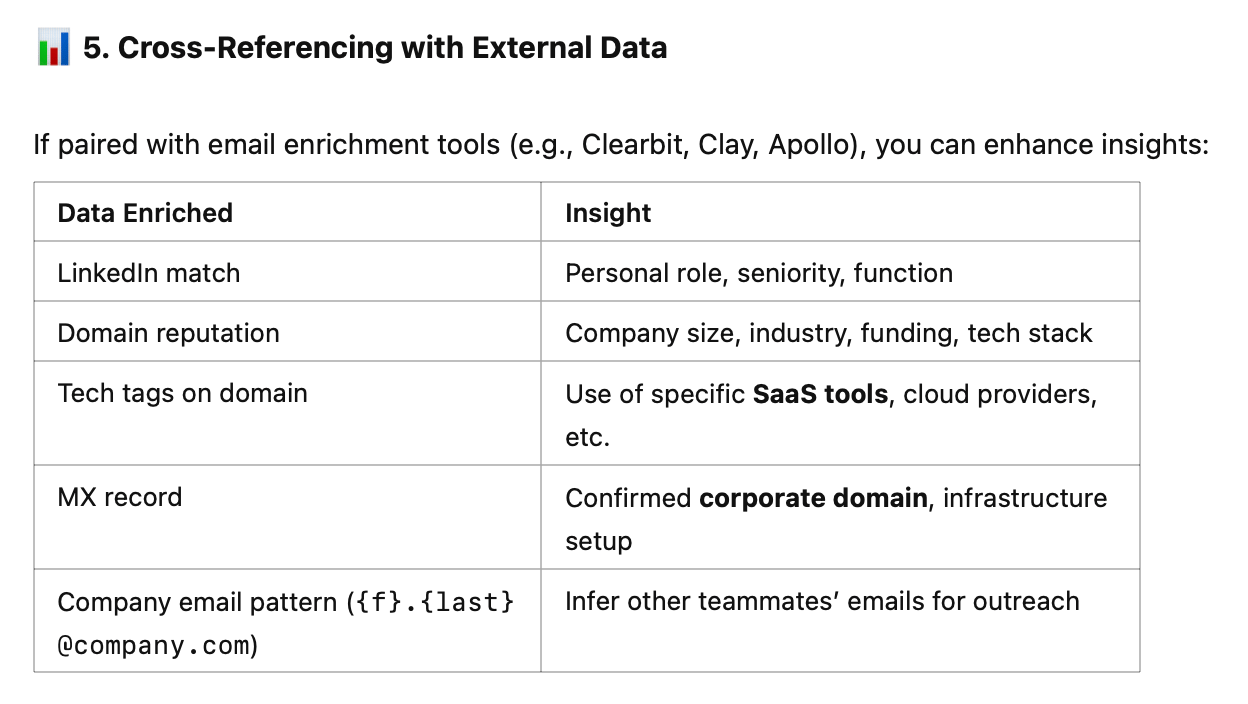
Task: Select the LinkedIn match cell
Action: tap(288, 272)
